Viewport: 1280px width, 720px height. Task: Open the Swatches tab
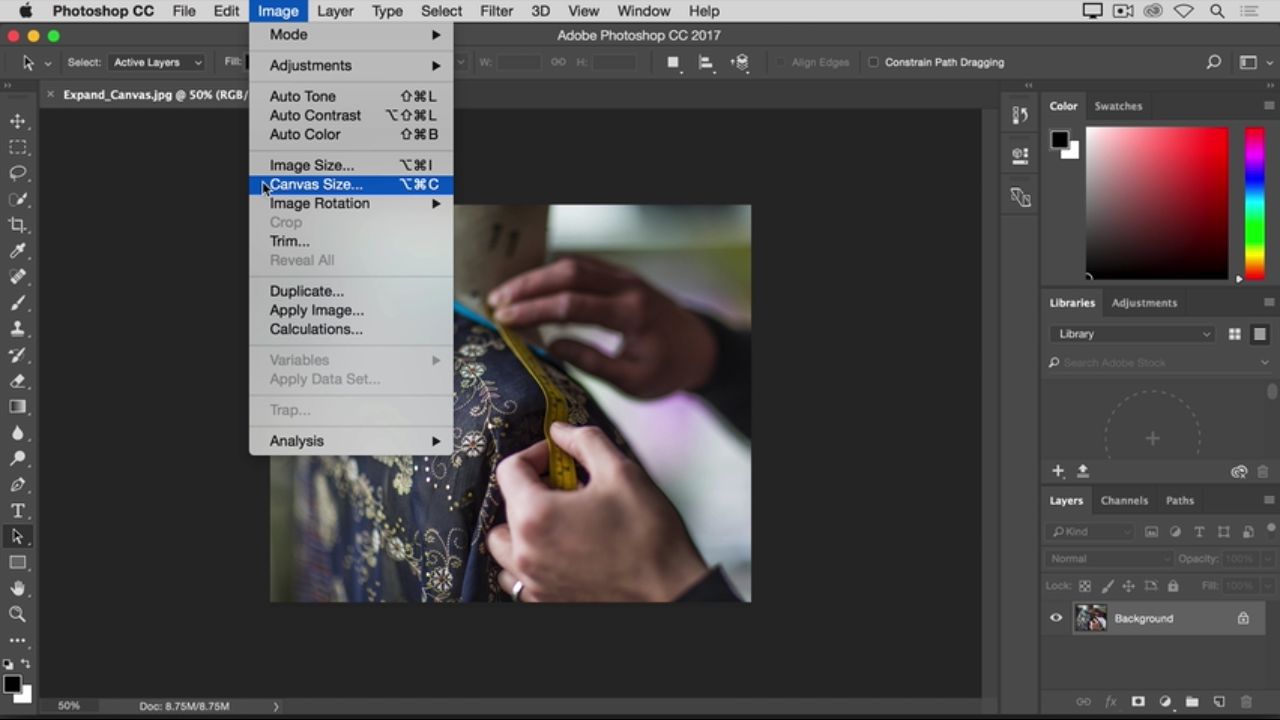tap(1118, 106)
